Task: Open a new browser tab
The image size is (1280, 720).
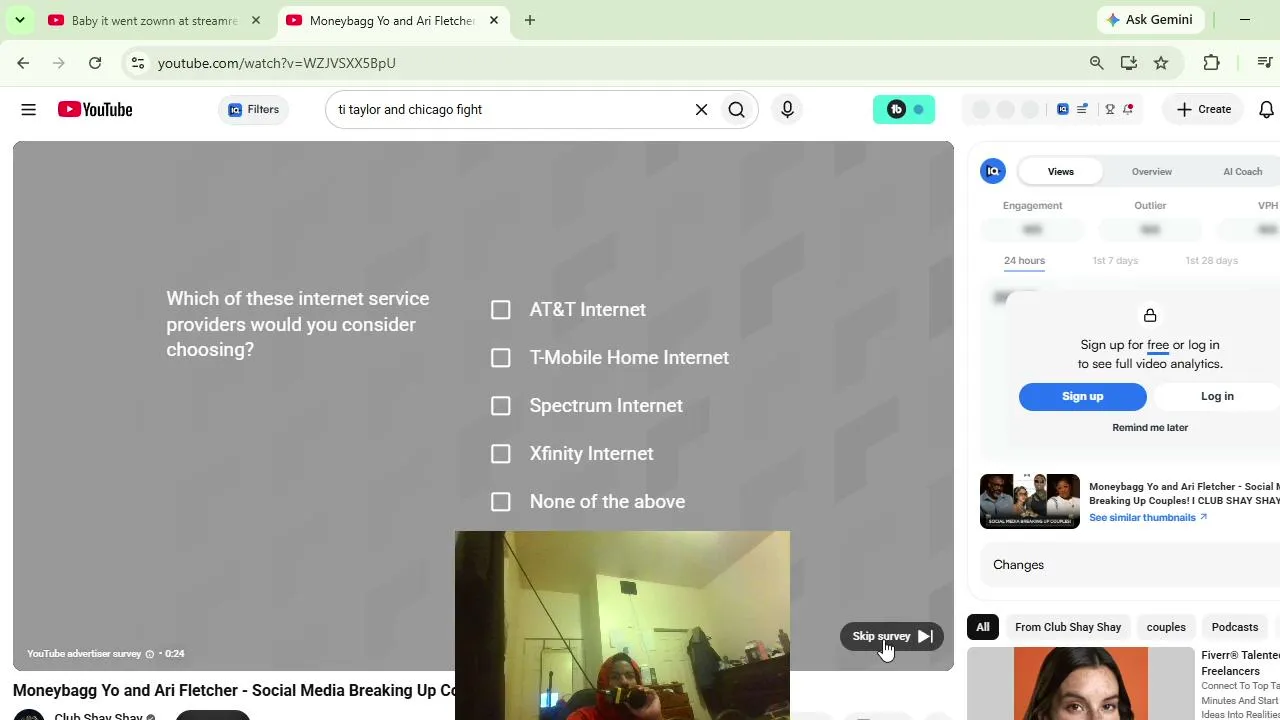Action: pyautogui.click(x=530, y=20)
